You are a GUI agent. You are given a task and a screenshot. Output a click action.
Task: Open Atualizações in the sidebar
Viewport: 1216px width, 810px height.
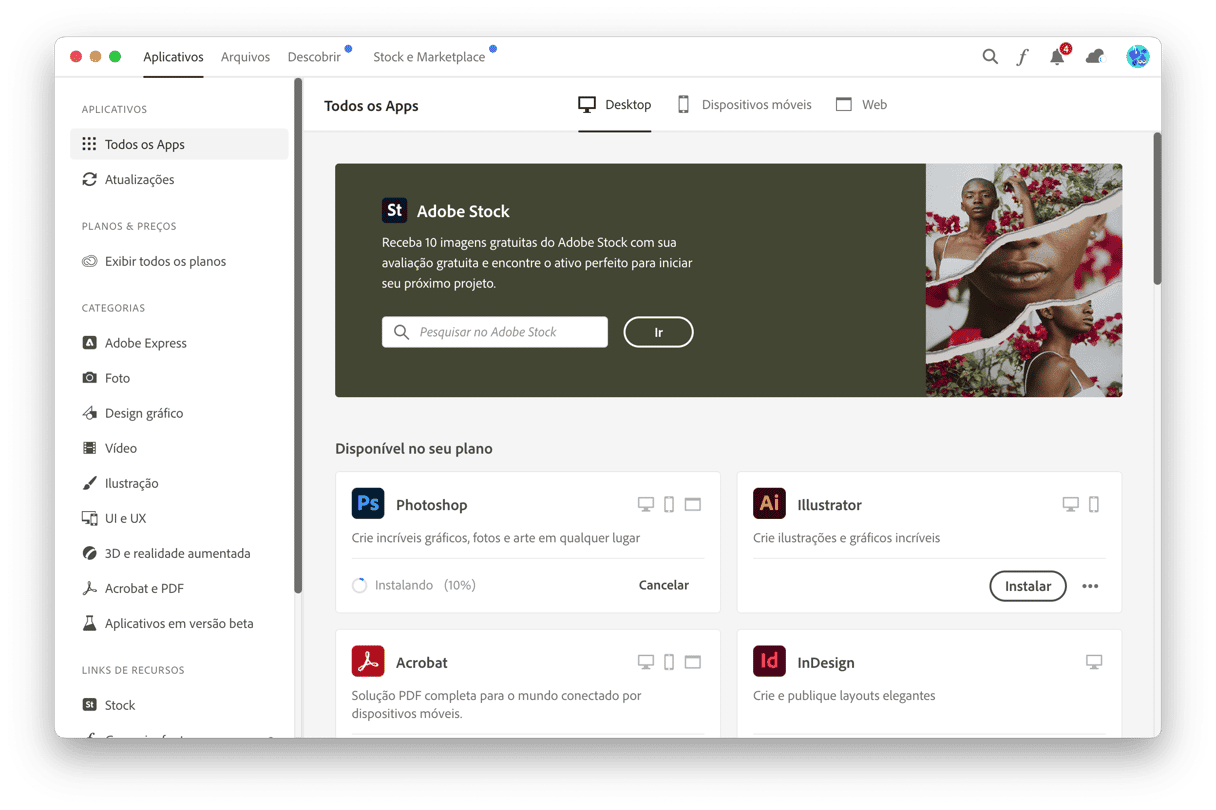(x=139, y=180)
